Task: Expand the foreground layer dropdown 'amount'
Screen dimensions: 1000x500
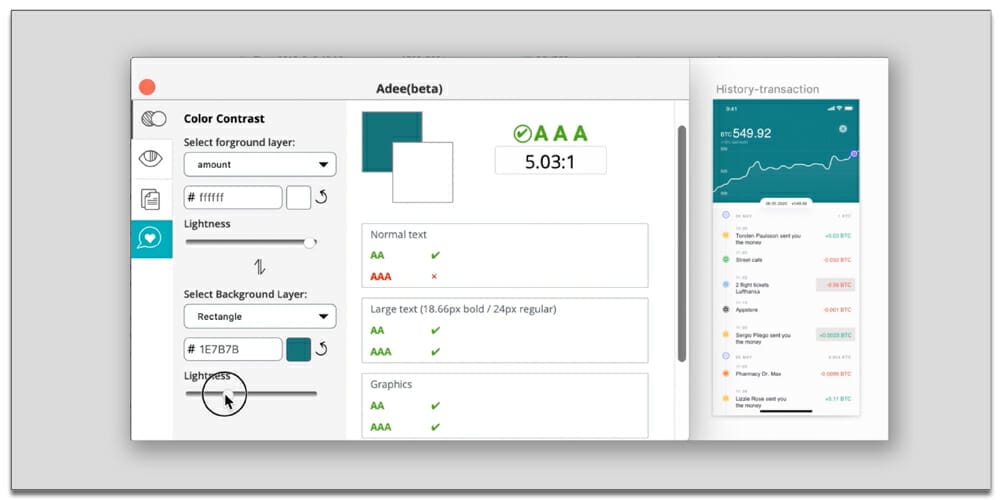Action: click(x=260, y=165)
